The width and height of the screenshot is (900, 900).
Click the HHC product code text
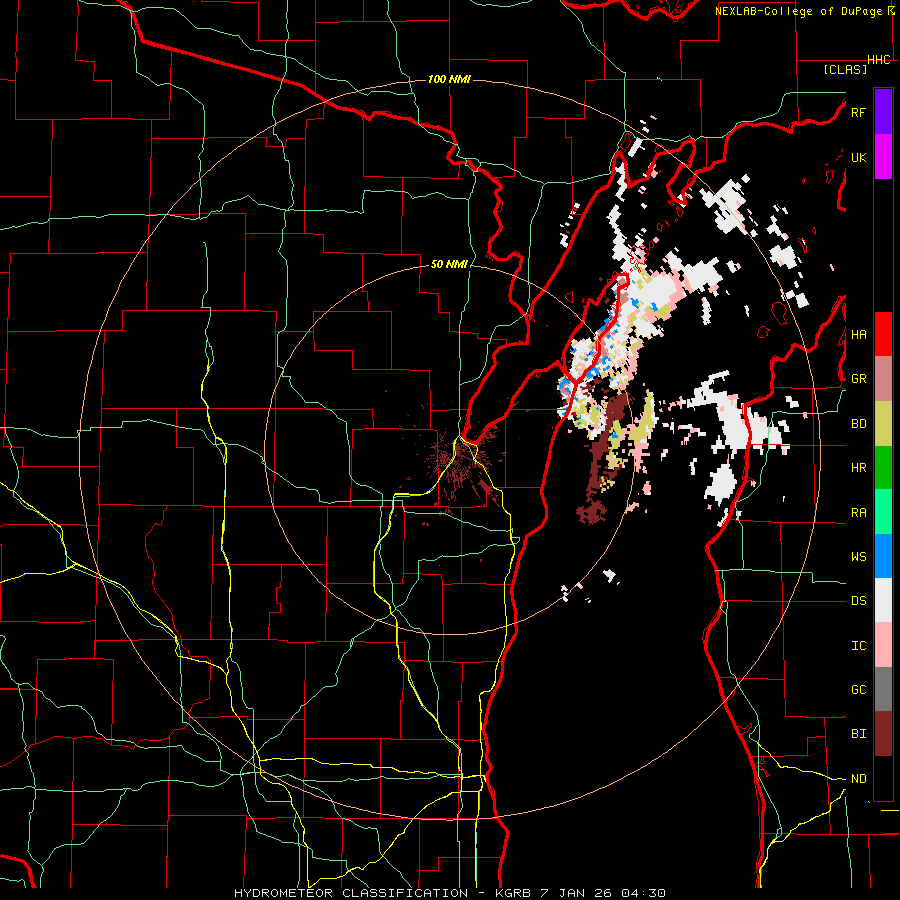(879, 60)
